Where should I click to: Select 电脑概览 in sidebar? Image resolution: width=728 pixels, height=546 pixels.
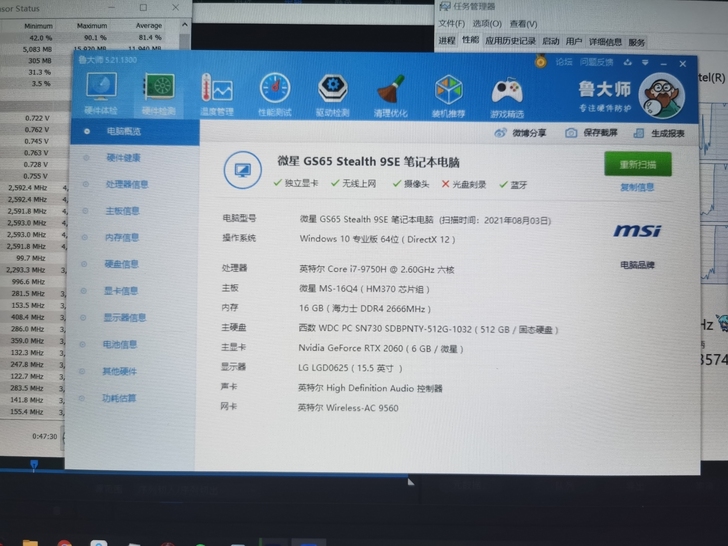[x=135, y=132]
